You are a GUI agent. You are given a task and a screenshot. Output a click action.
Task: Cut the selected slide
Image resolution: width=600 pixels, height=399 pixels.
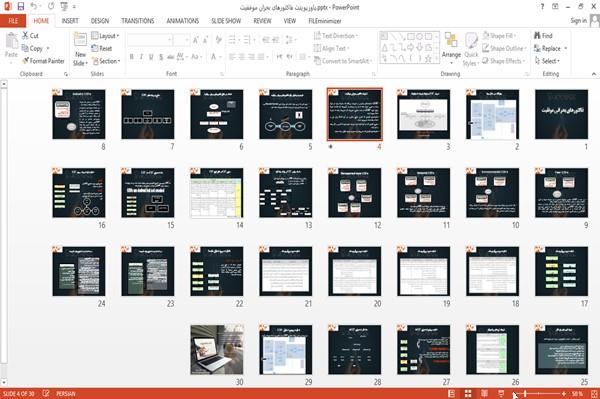[30, 36]
